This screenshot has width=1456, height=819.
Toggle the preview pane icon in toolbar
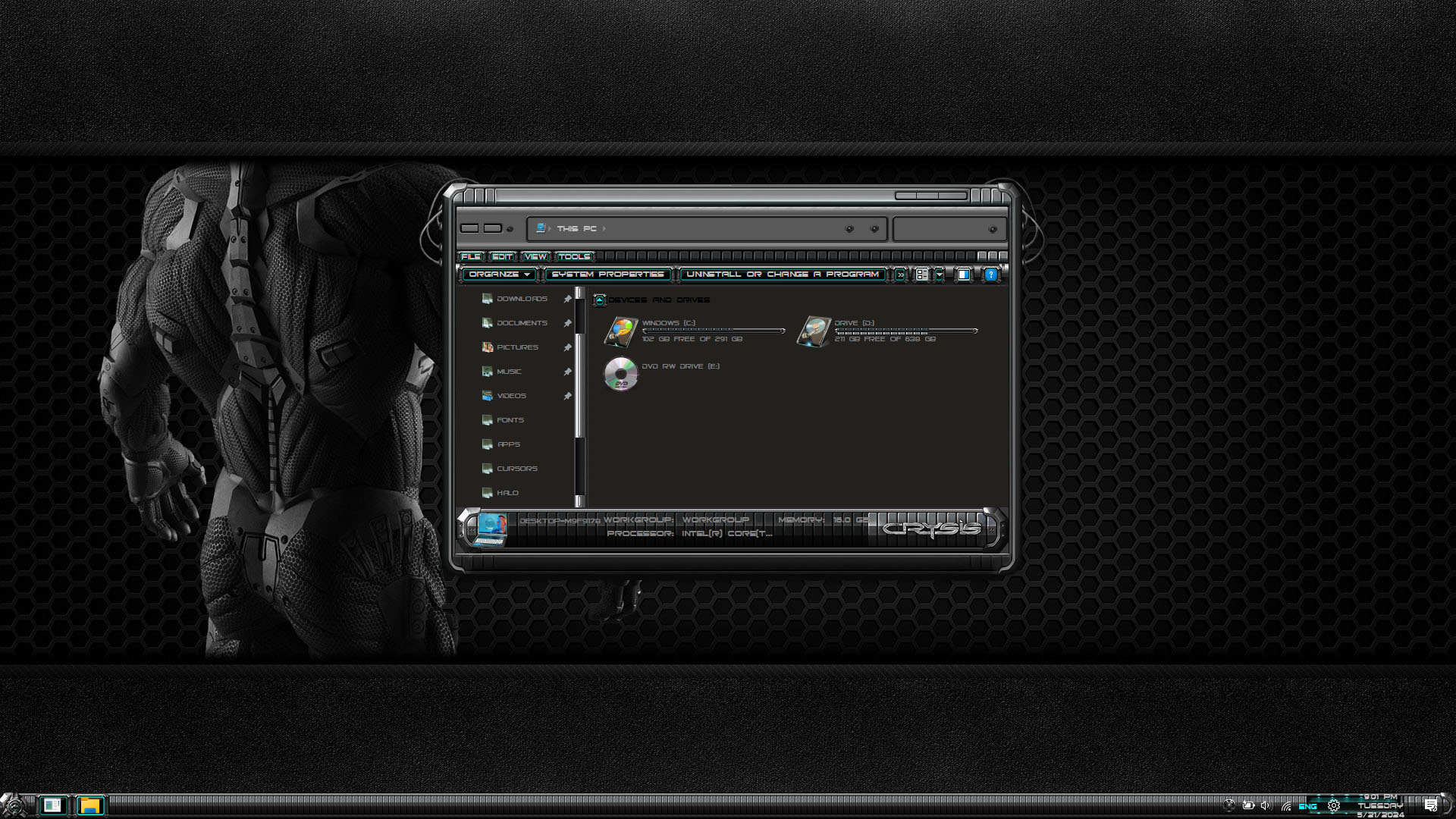coord(963,275)
